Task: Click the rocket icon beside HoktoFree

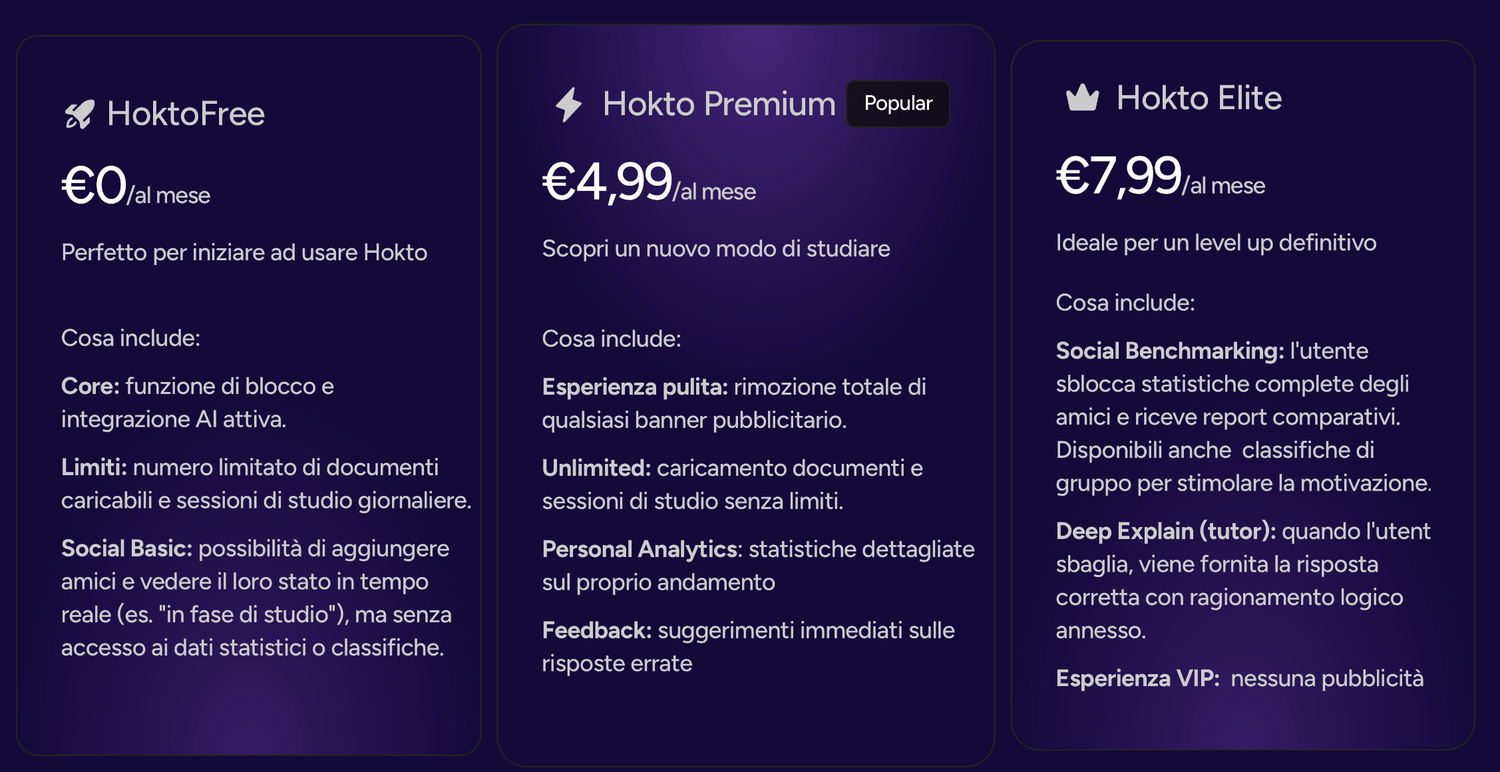Action: coord(78,114)
